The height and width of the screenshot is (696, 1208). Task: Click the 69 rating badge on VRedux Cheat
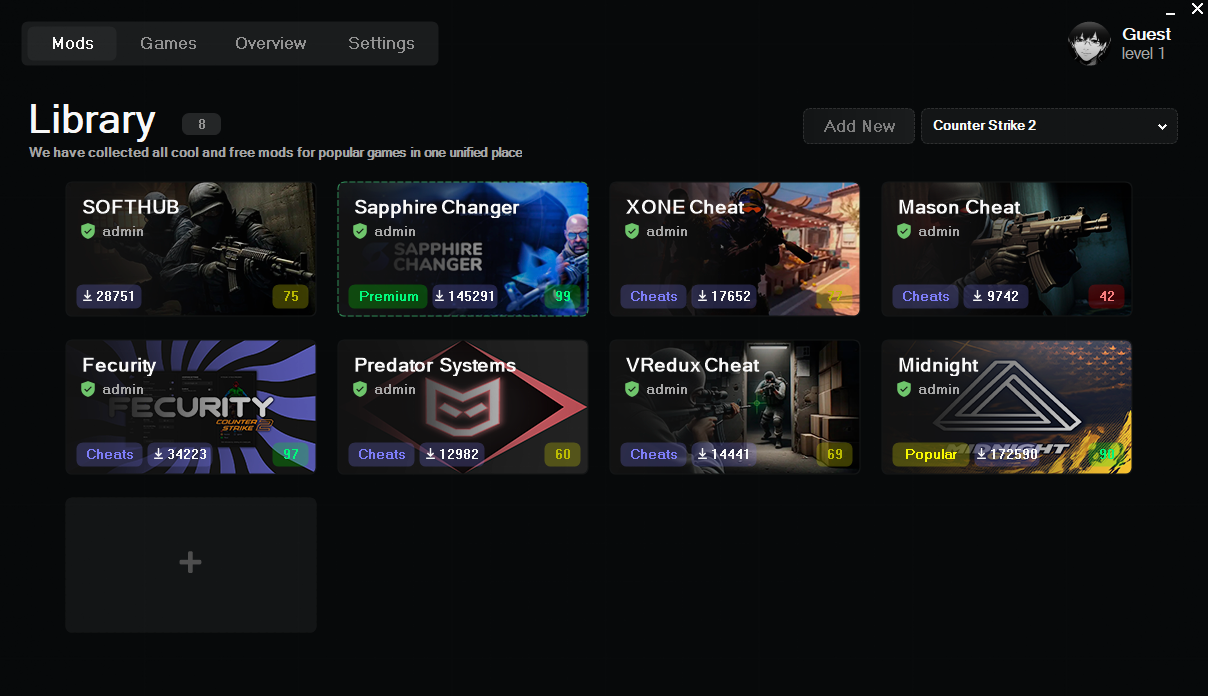835,454
